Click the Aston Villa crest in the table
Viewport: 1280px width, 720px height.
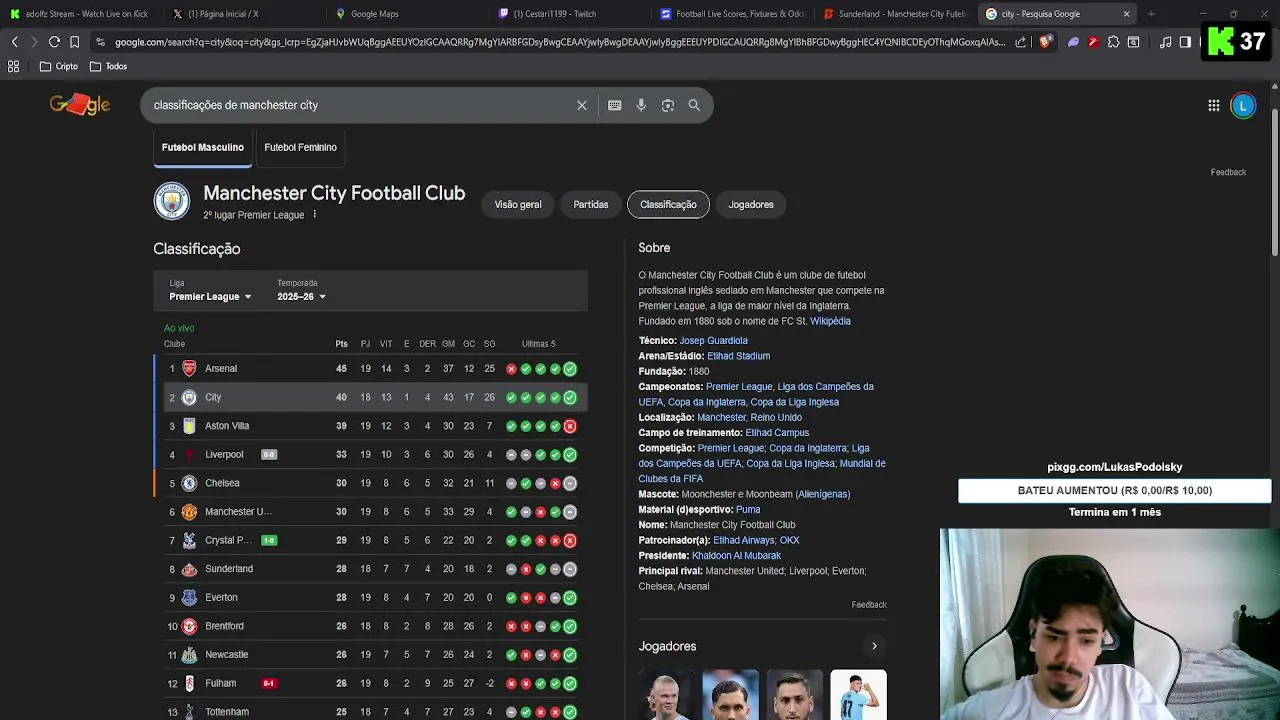click(189, 426)
